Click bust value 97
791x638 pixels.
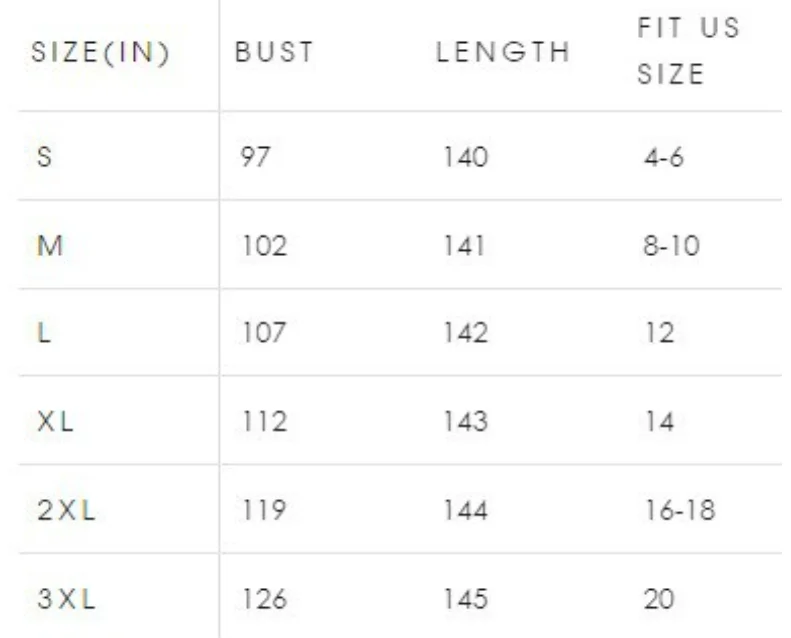[x=255, y=156]
